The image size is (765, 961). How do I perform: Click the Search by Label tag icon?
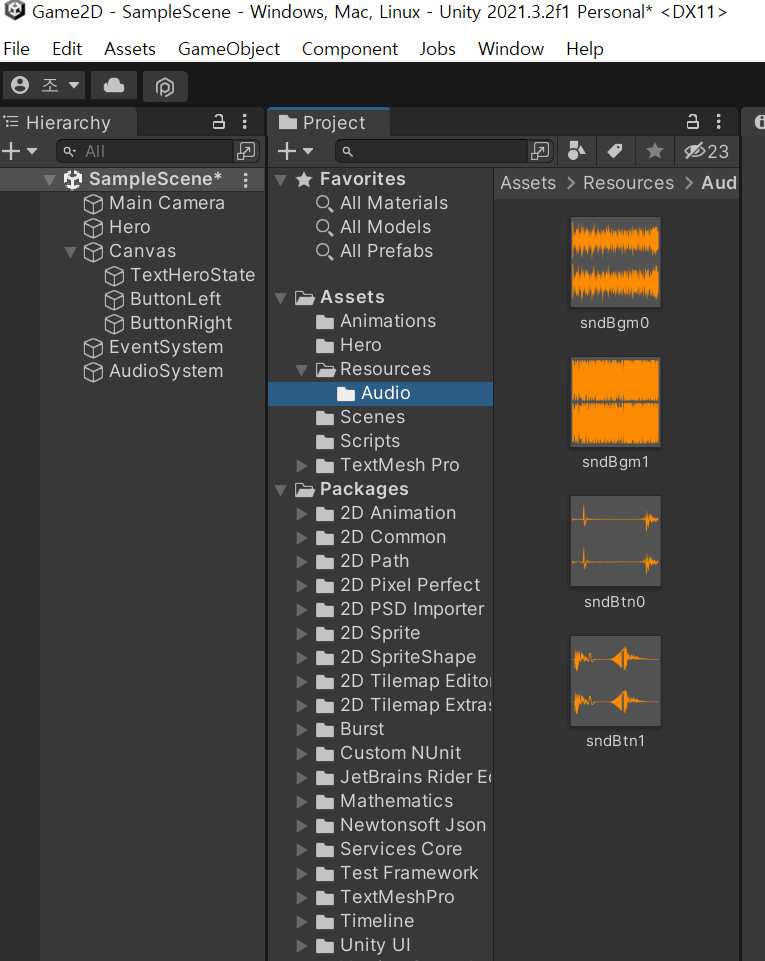(615, 151)
